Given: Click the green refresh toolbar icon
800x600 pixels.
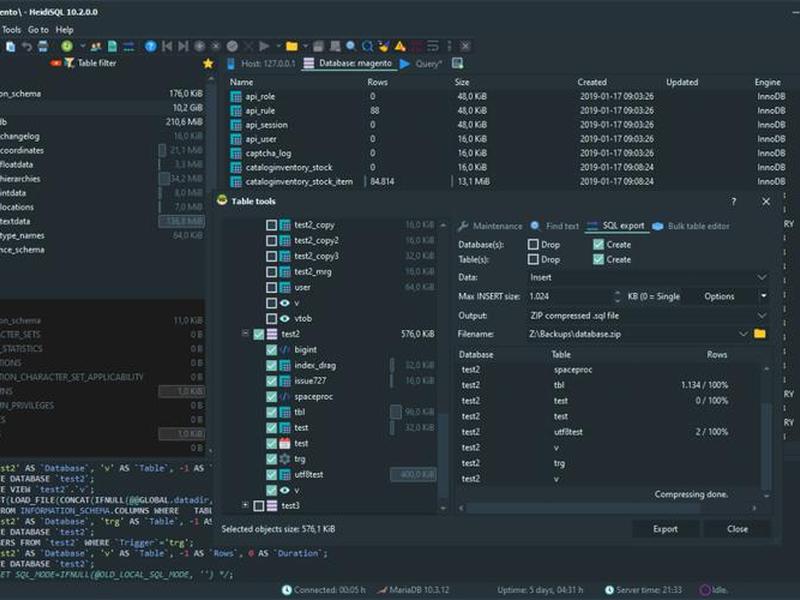Looking at the screenshot, I should click(x=67, y=46).
